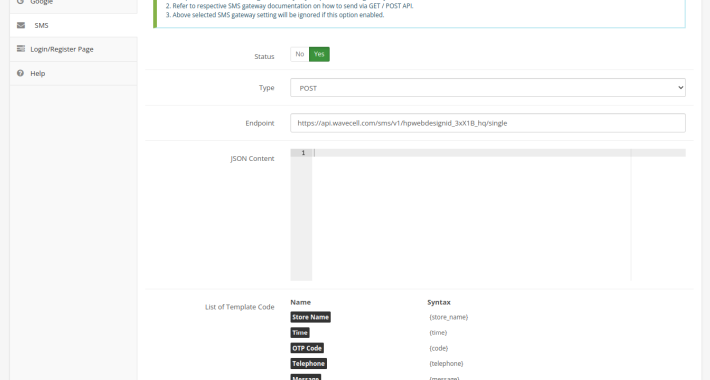Click the Type field label
Image resolution: width=710 pixels, height=380 pixels.
click(267, 88)
